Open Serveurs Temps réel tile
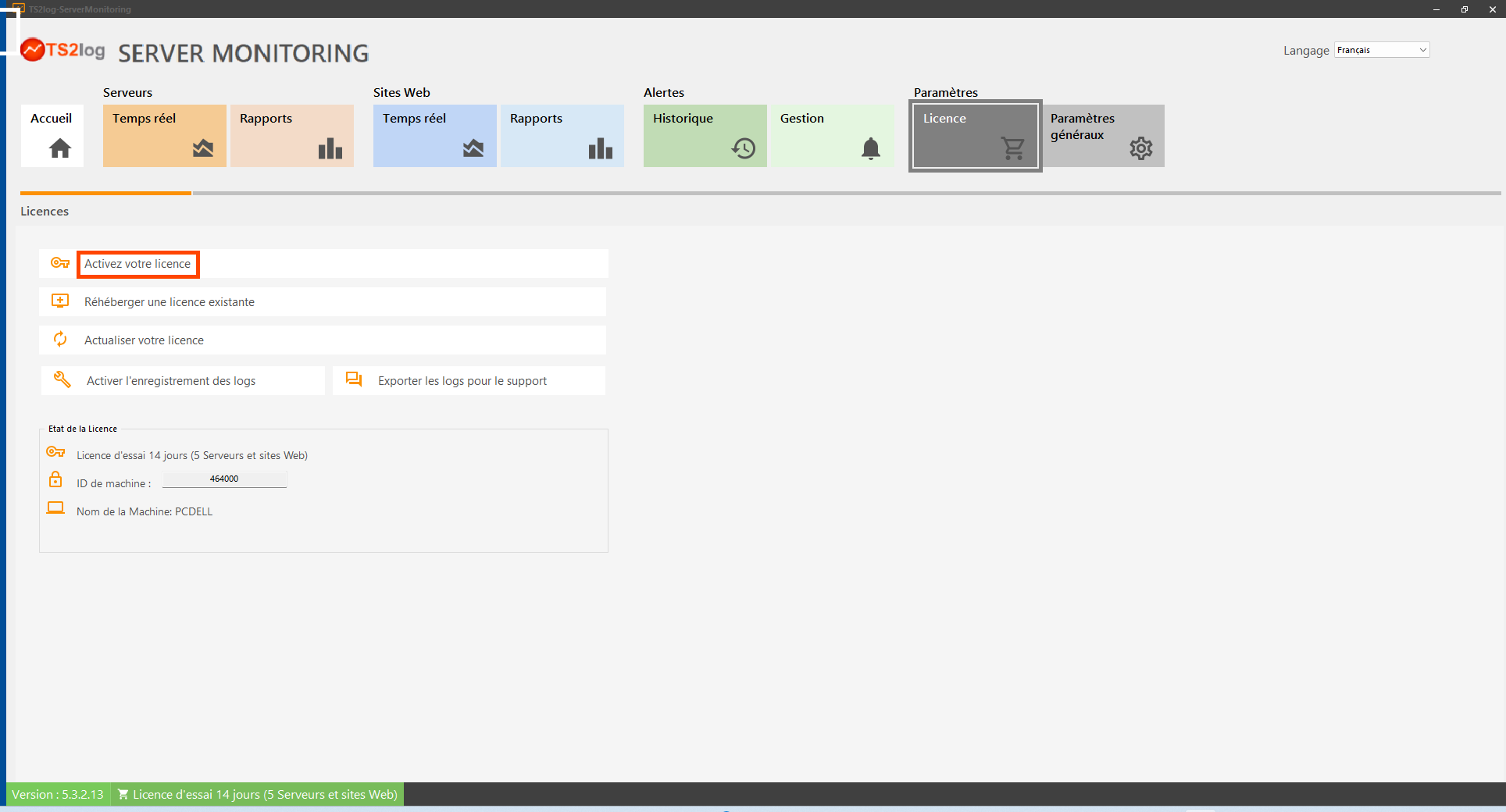The width and height of the screenshot is (1506, 812). coord(164,135)
